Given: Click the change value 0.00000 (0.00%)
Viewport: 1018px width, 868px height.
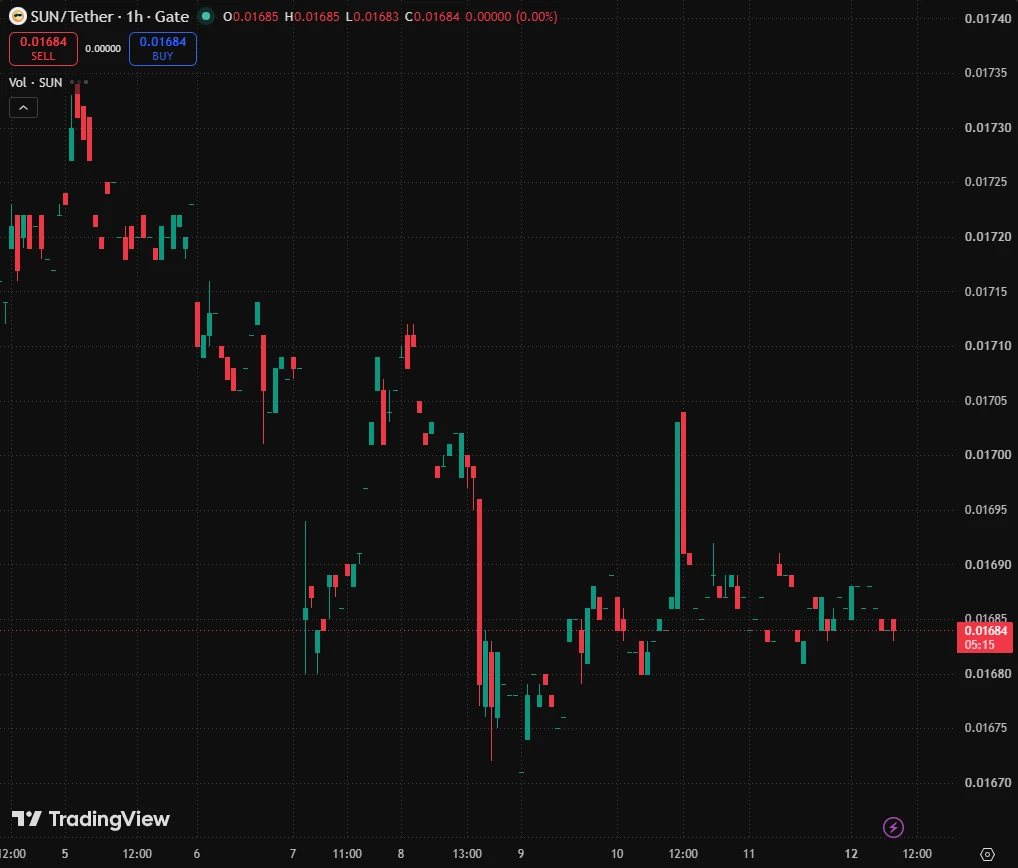Looking at the screenshot, I should click(512, 17).
